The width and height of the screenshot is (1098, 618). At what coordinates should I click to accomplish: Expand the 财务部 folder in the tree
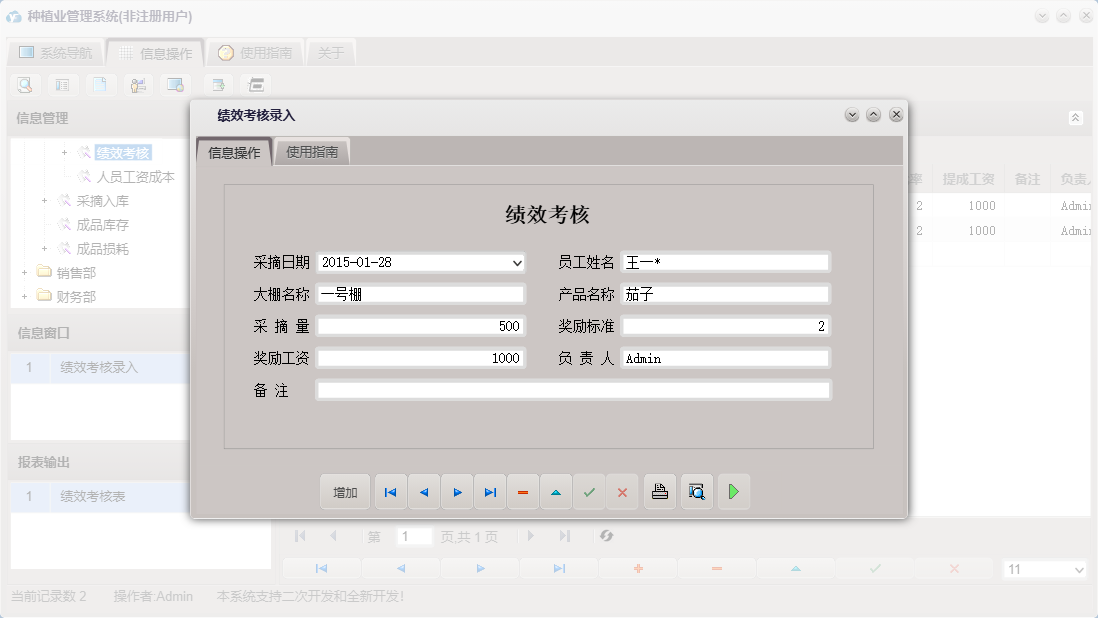click(x=25, y=296)
